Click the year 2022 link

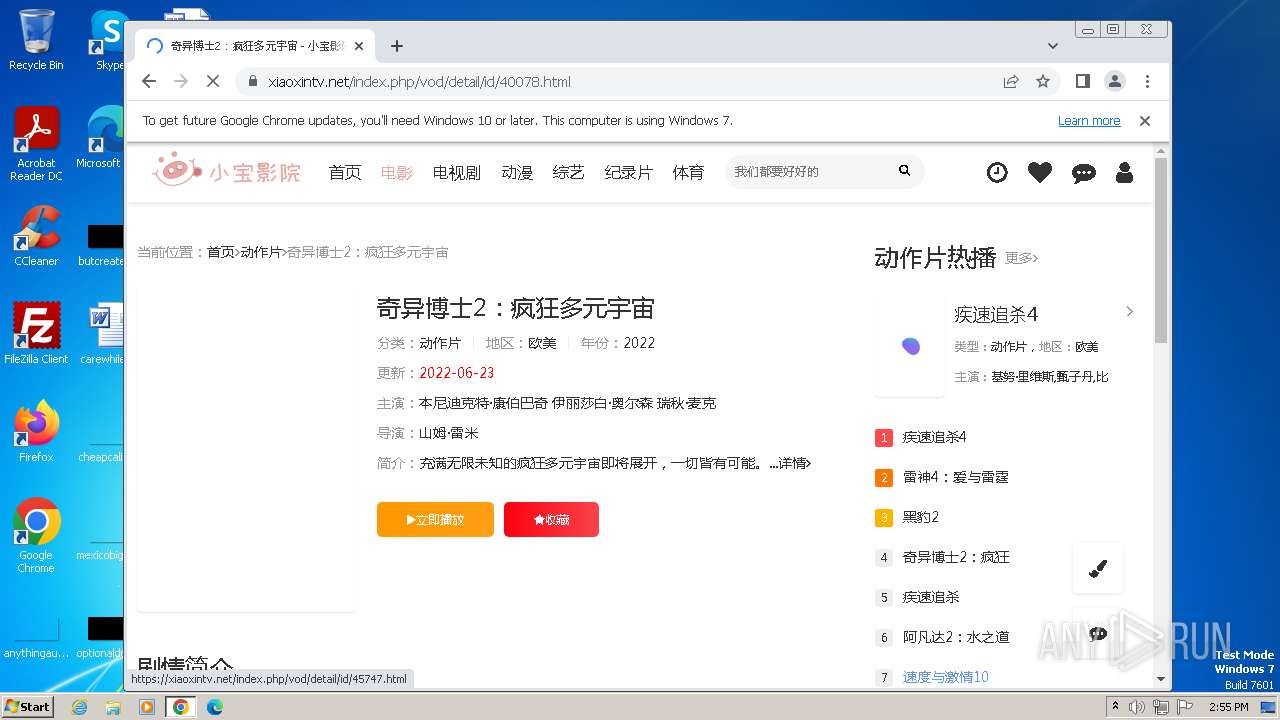pos(639,343)
